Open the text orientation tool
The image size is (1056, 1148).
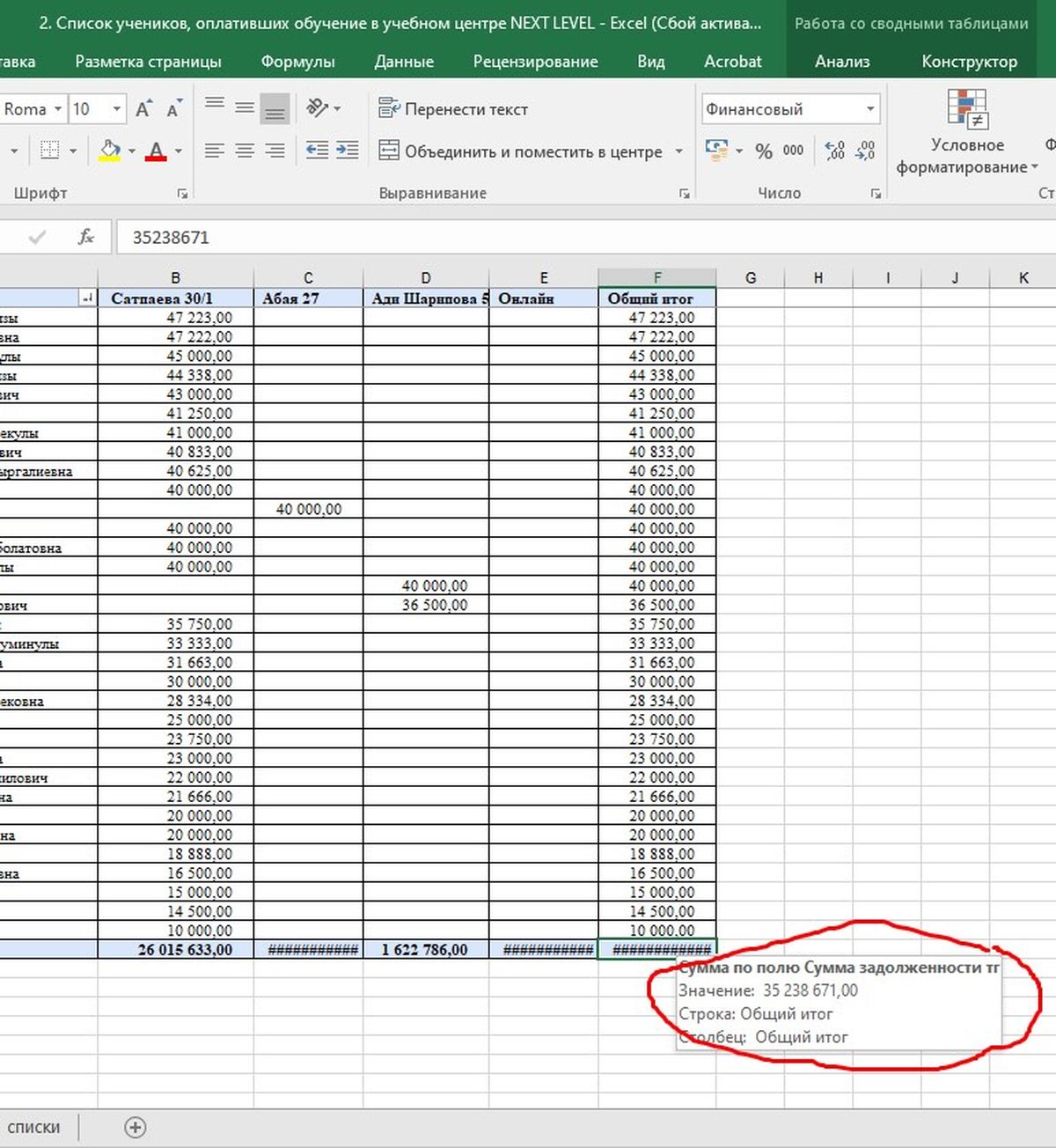click(317, 109)
